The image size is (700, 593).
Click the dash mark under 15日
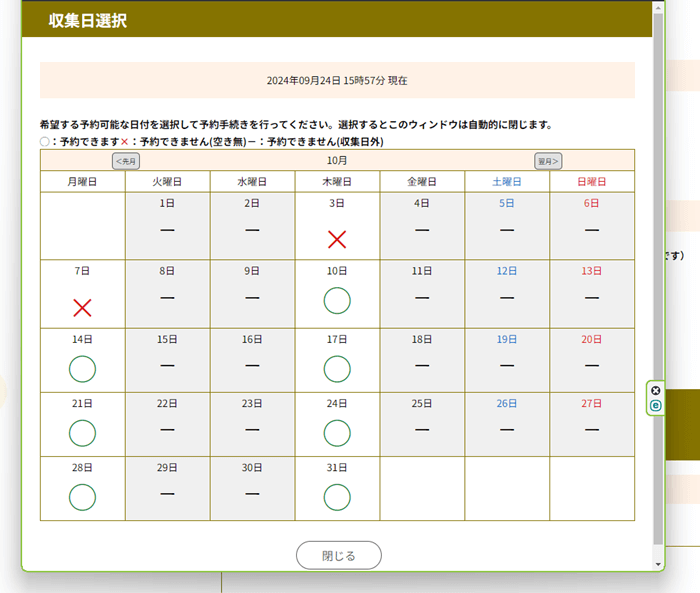pyautogui.click(x=167, y=366)
